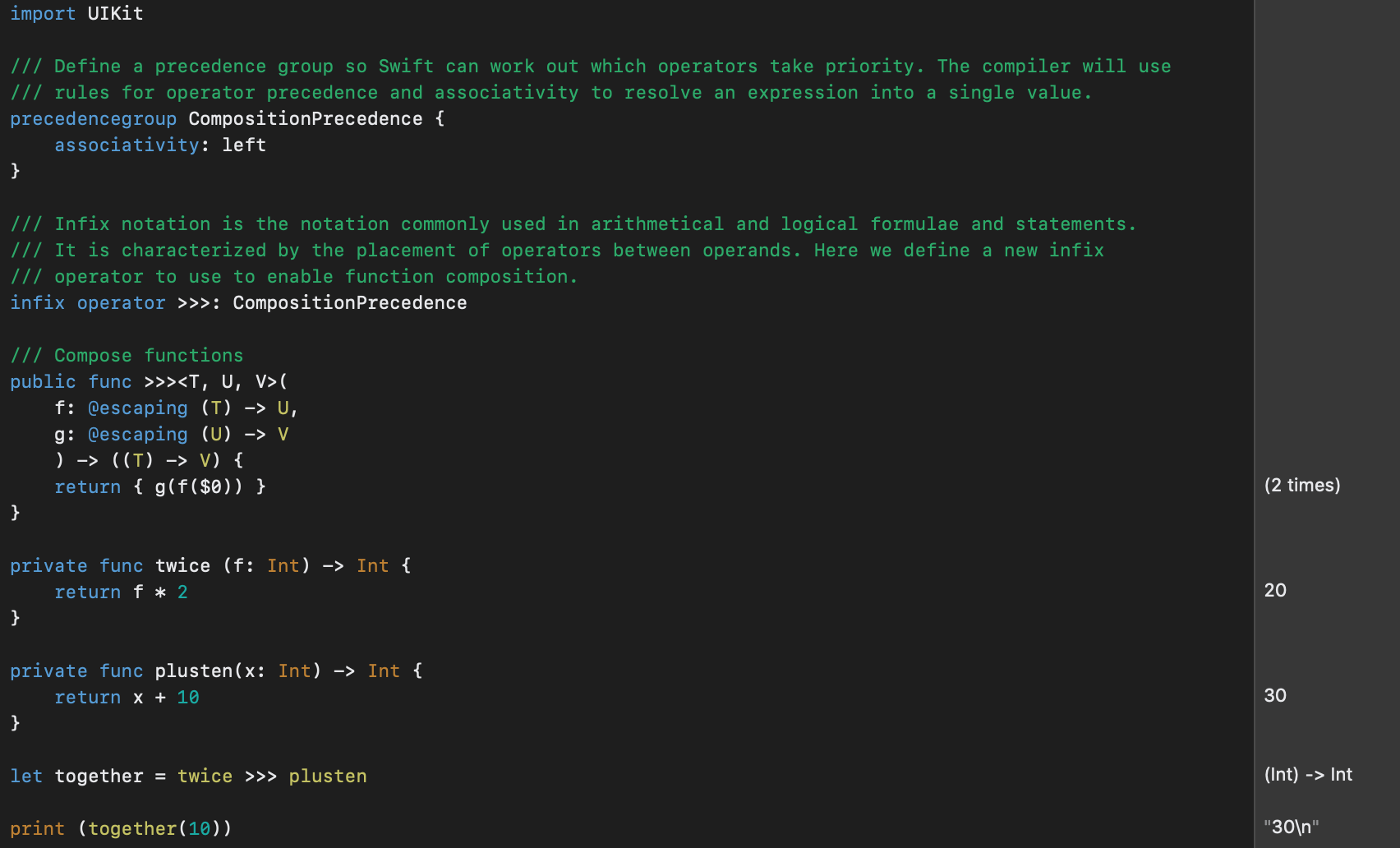Click the twice function name in declaration
Screen dimensions: 1400x848
tap(182, 566)
